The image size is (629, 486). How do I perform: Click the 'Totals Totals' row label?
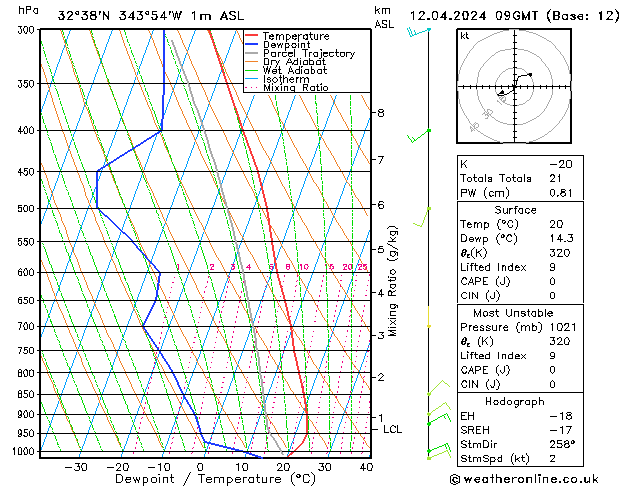[496, 178]
